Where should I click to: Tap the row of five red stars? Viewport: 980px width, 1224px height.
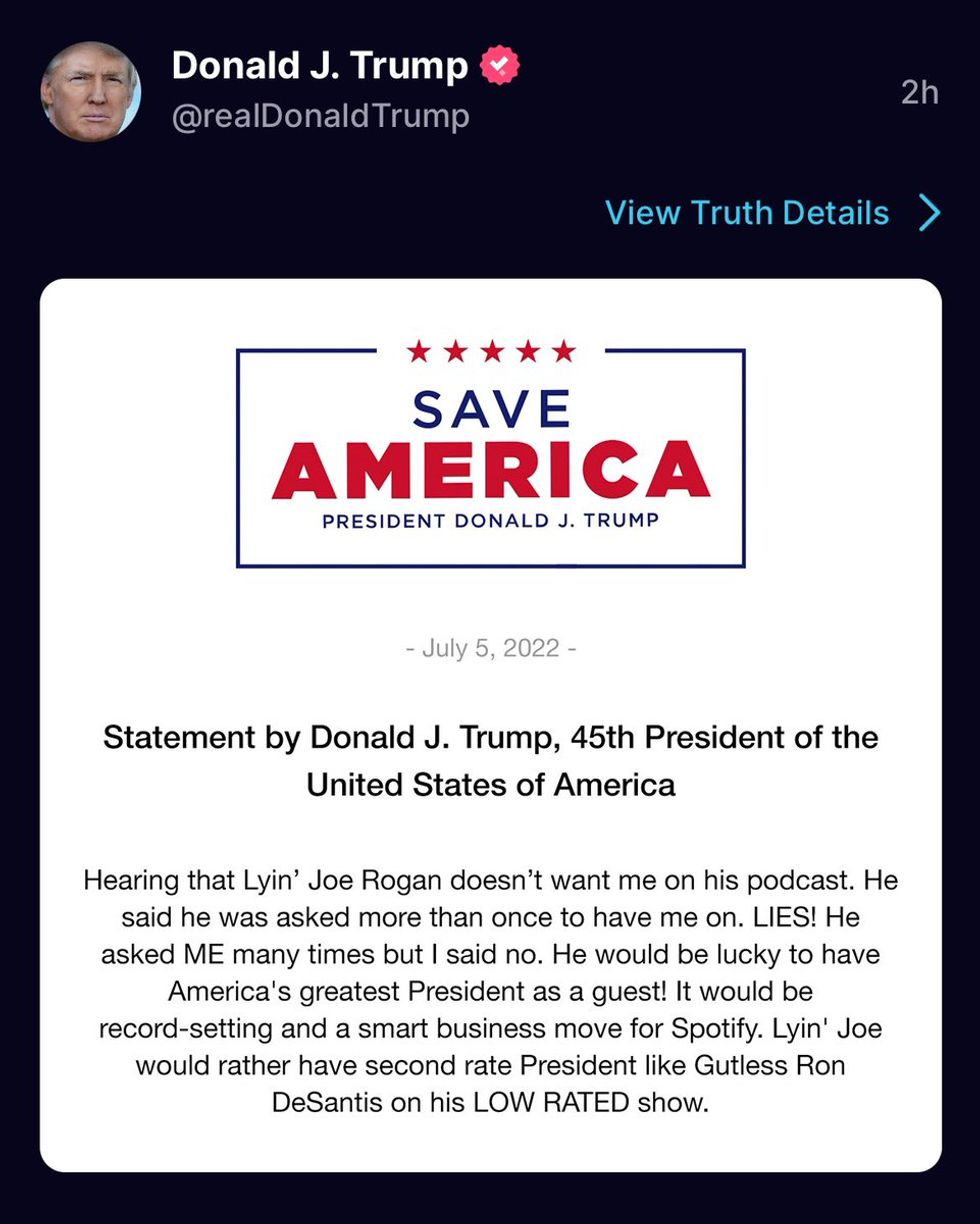tap(491, 351)
